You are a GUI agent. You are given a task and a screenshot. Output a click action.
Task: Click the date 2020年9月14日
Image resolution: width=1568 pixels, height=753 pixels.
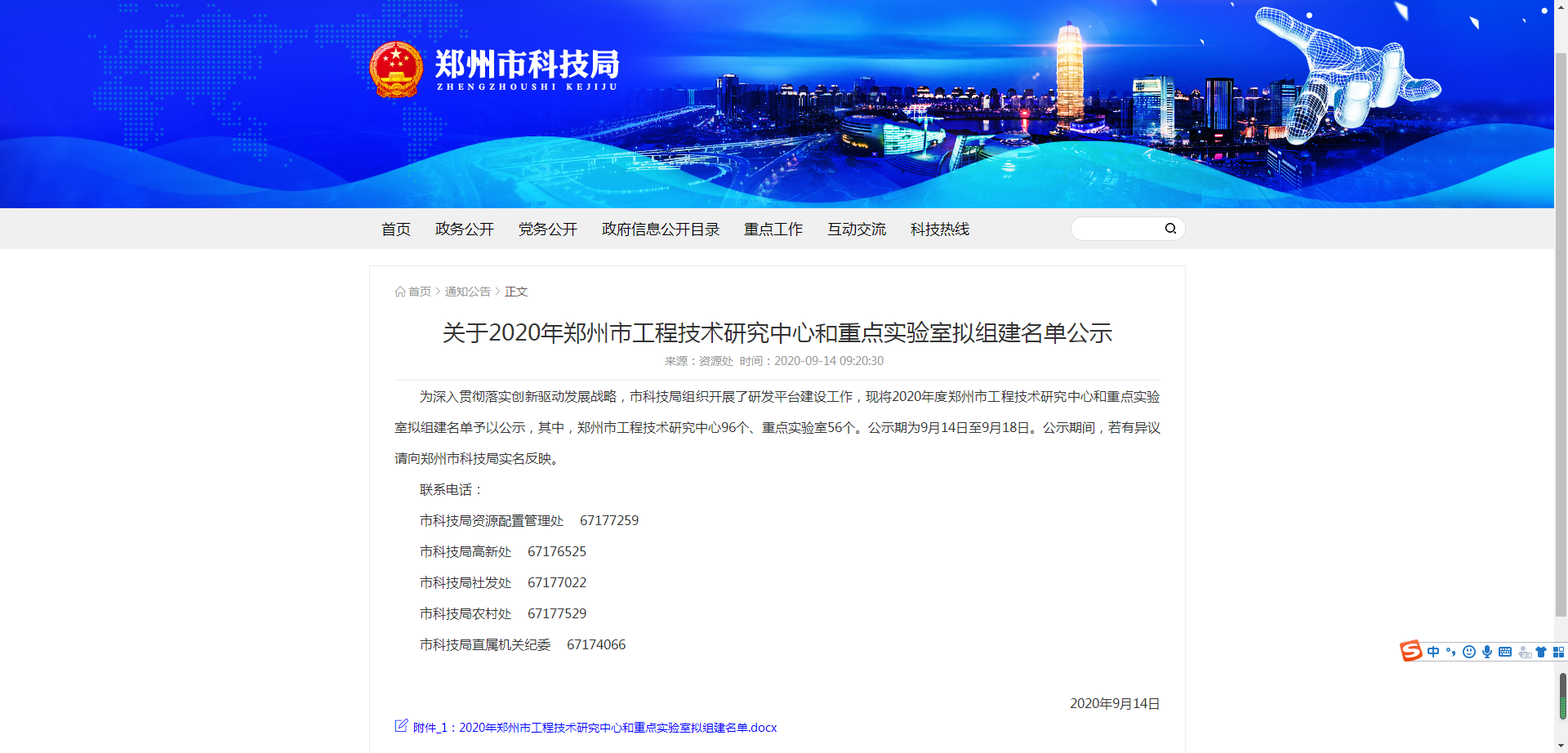pyautogui.click(x=1115, y=704)
